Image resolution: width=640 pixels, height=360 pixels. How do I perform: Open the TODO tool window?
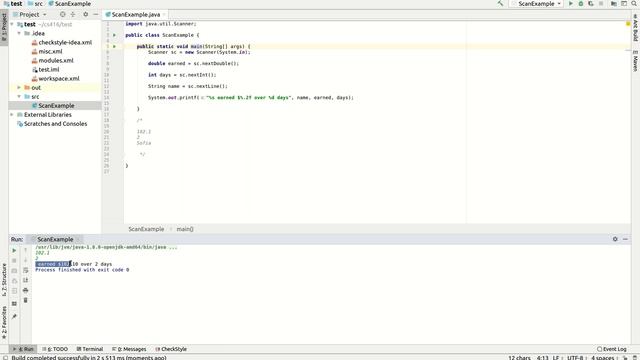click(55, 349)
